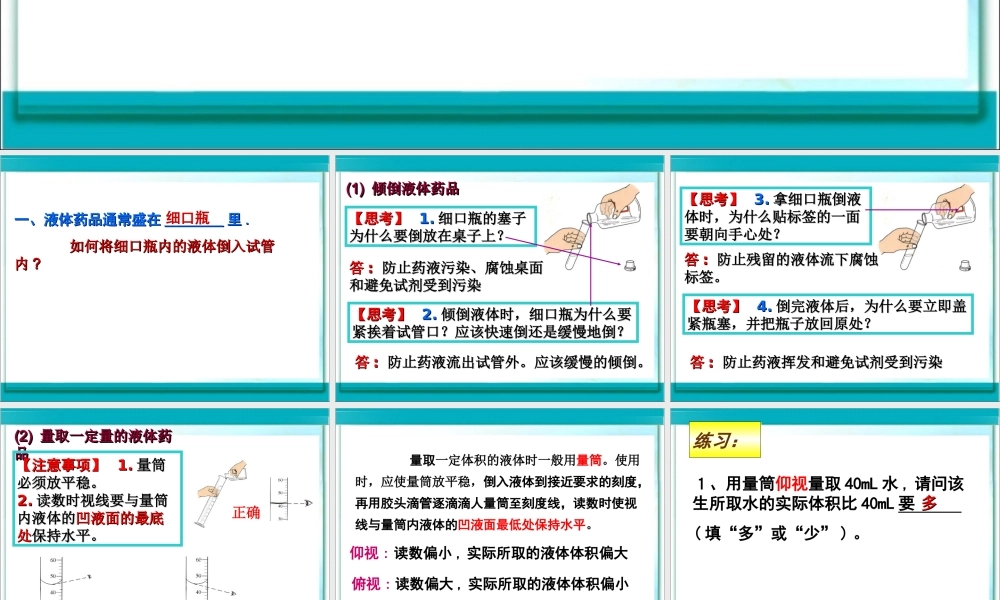Click the answer 防止药液挥发和避免试剂受到污染
Image resolution: width=1000 pixels, height=600 pixels.
pos(816,362)
